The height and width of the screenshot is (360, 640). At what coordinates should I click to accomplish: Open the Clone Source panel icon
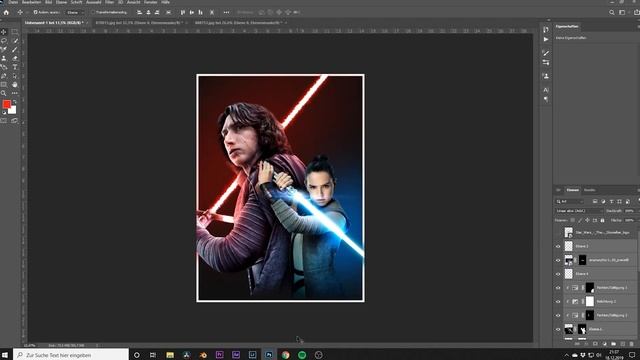click(546, 76)
